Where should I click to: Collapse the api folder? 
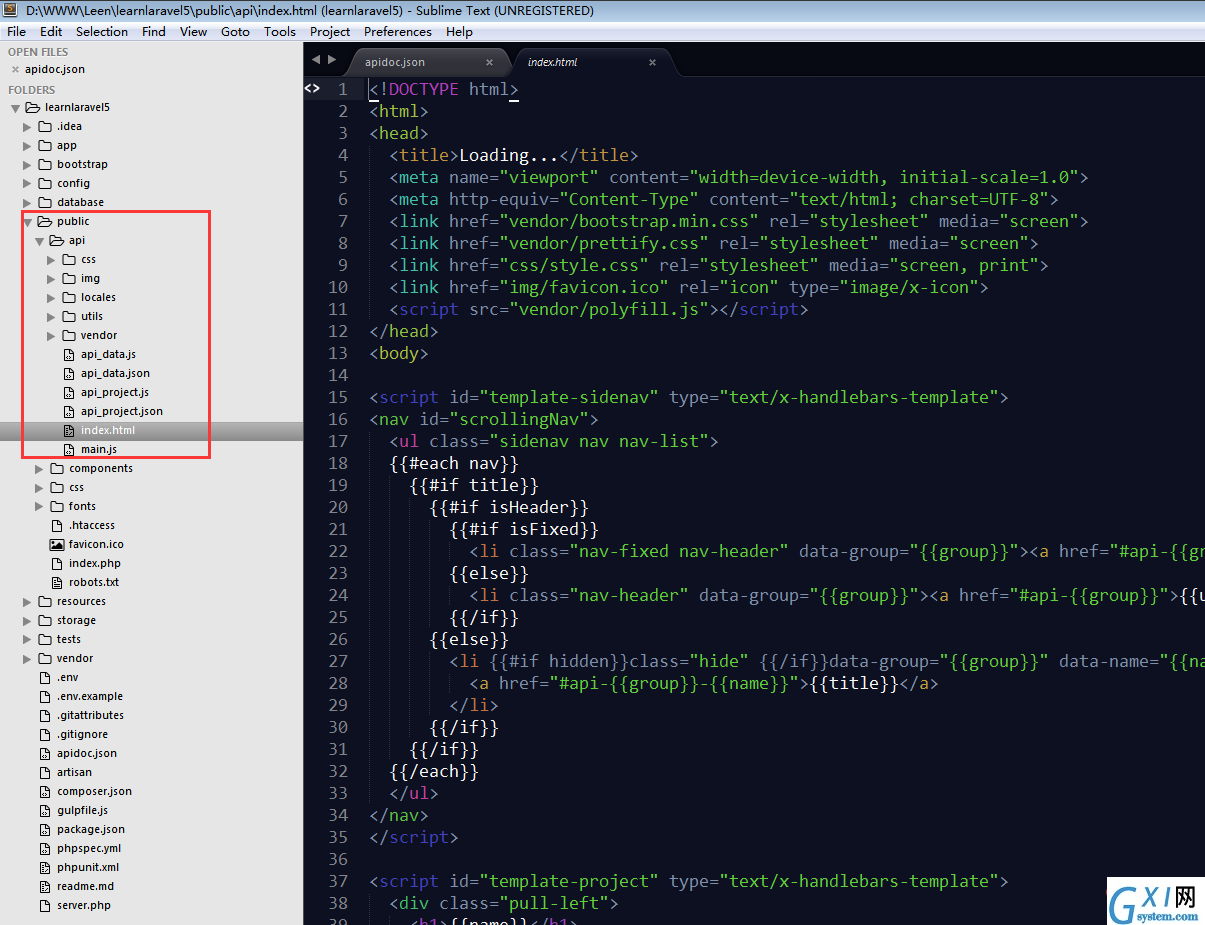(40, 240)
